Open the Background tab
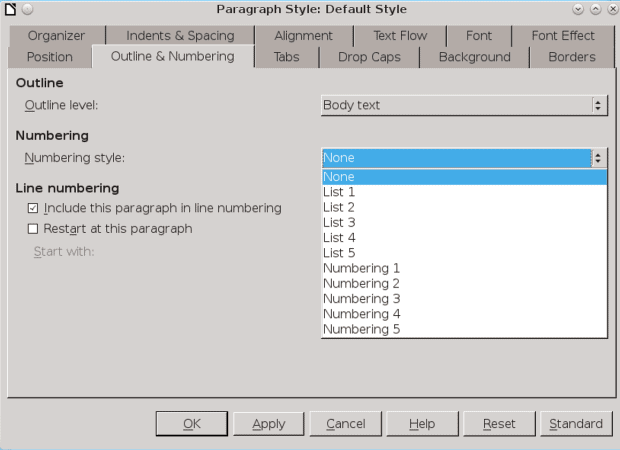Viewport: 620px width, 450px height. [x=474, y=57]
